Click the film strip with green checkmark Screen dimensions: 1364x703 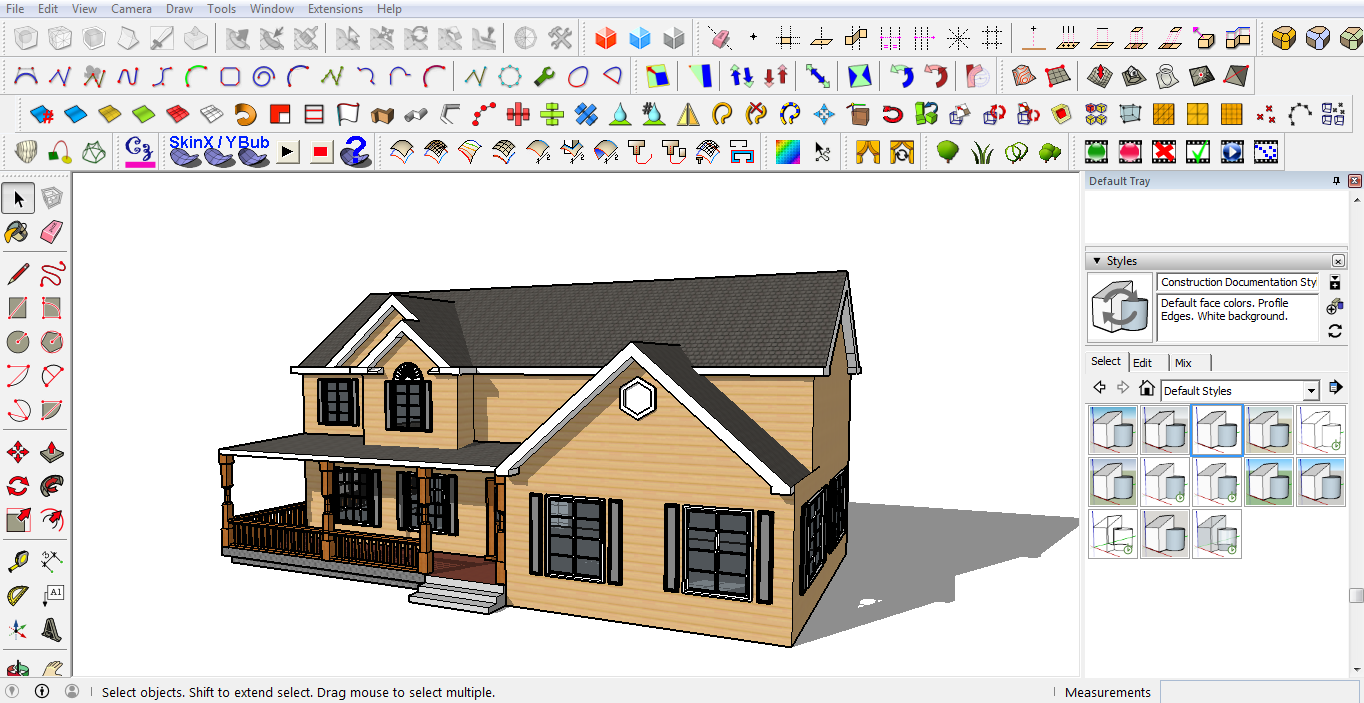1198,152
